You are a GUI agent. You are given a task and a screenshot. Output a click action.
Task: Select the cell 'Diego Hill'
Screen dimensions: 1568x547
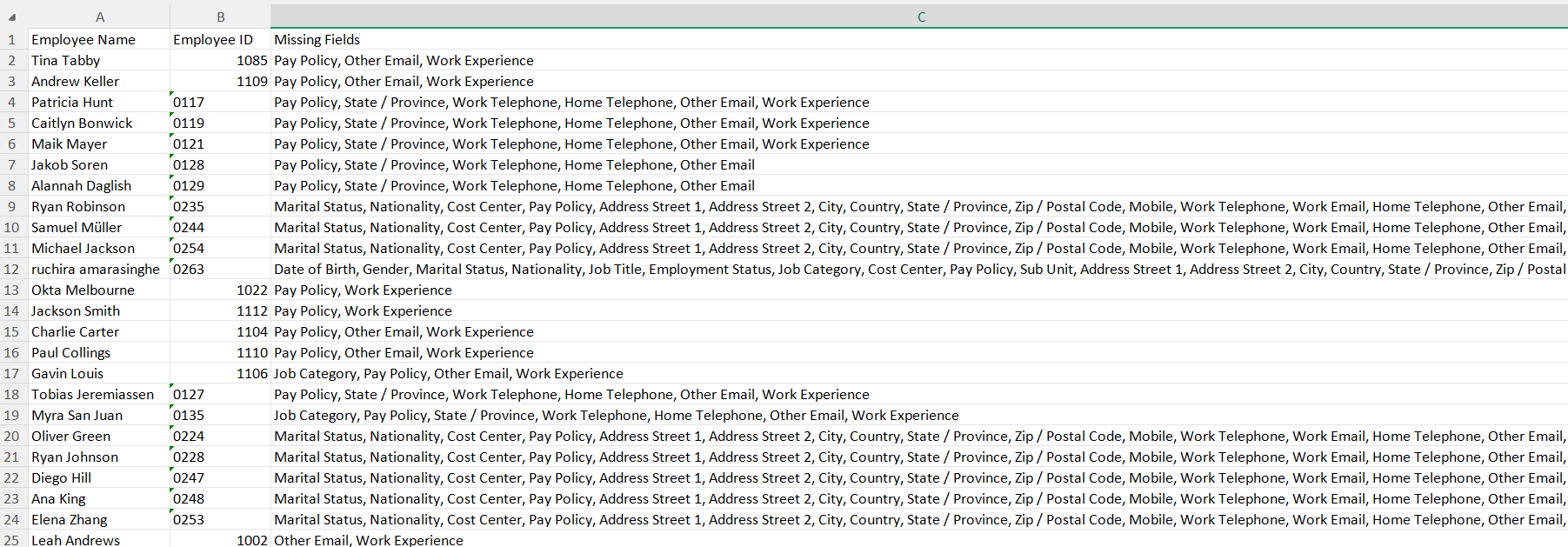click(x=99, y=477)
